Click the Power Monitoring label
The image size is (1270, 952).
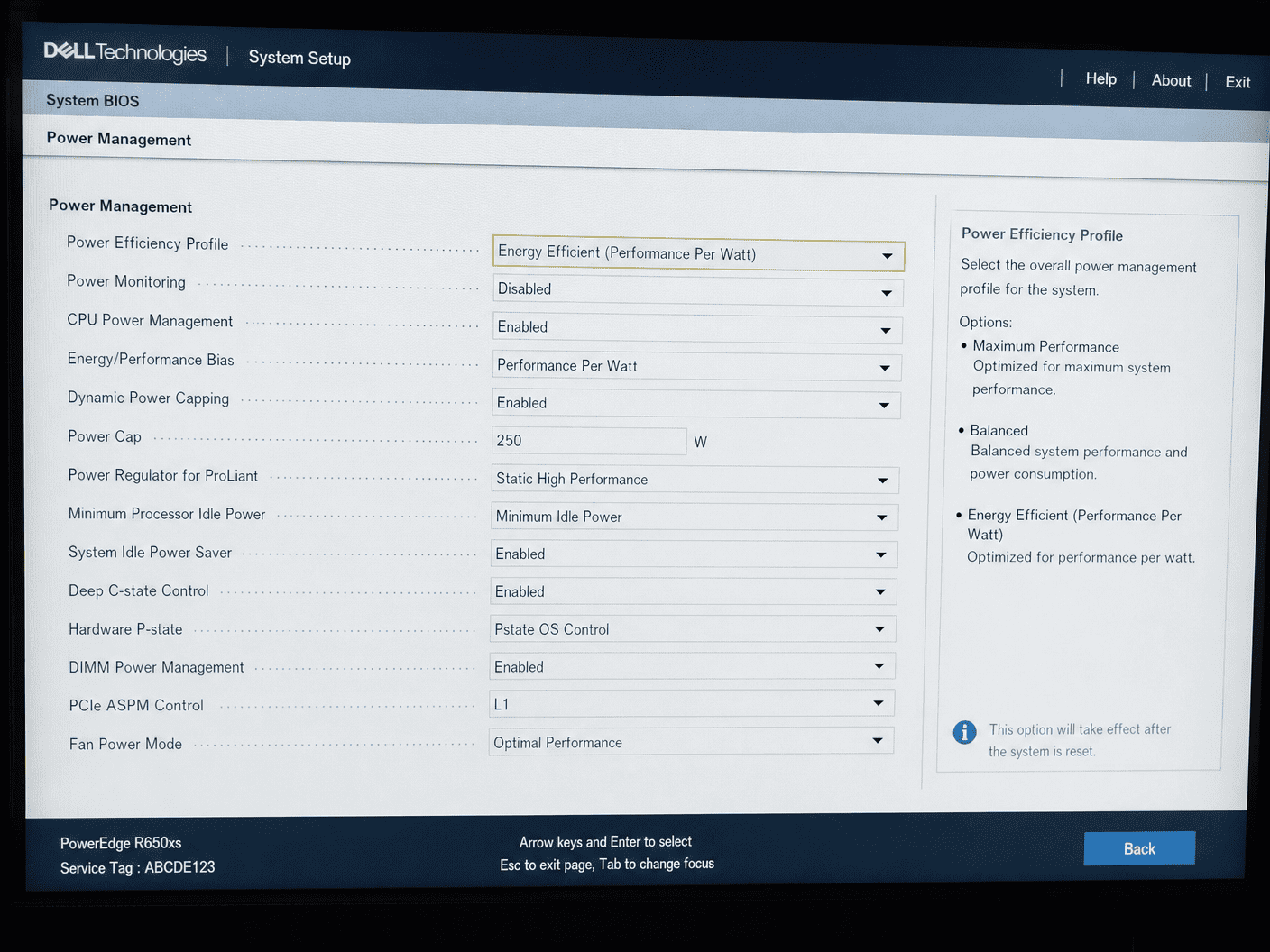tap(126, 281)
